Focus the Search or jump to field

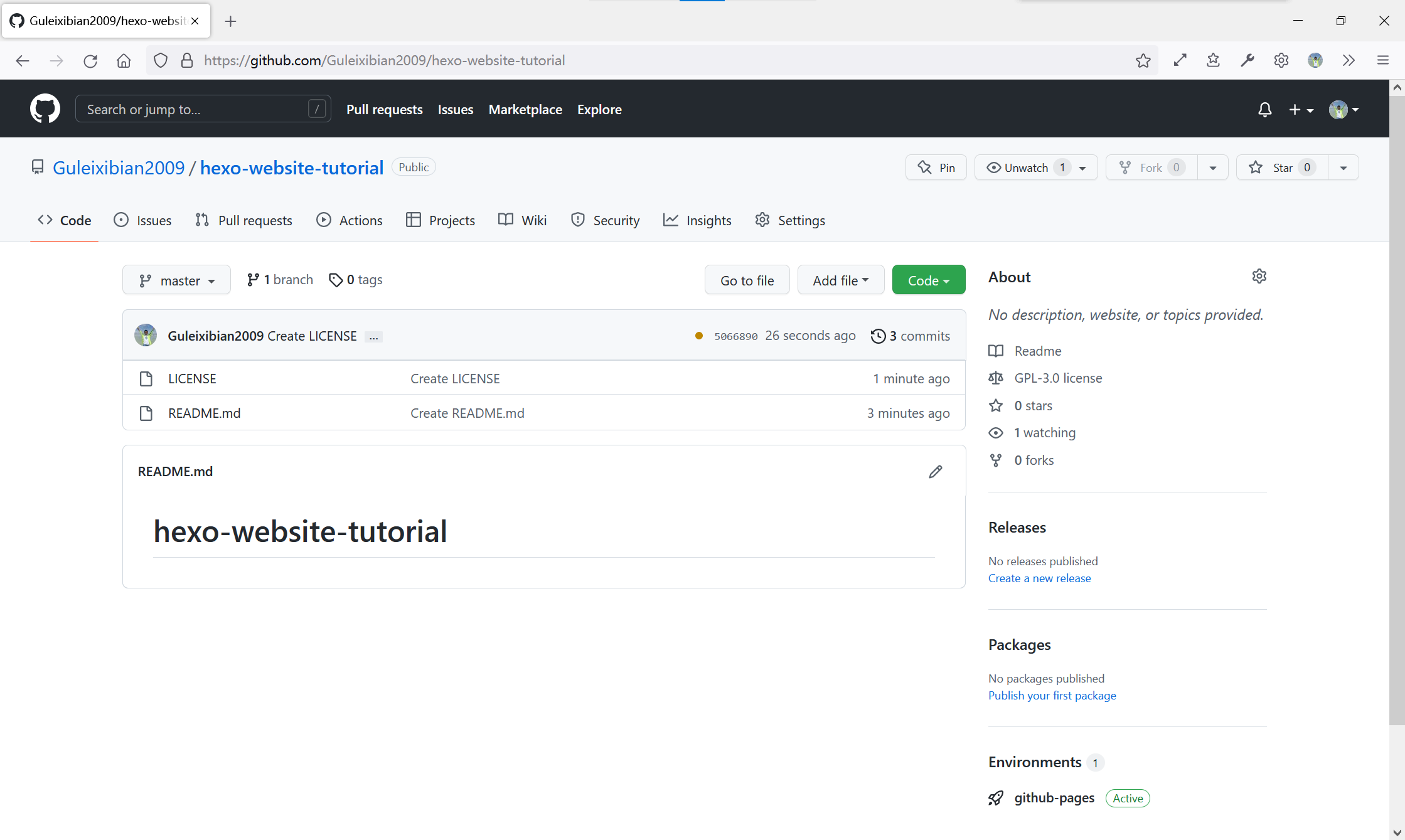point(195,109)
